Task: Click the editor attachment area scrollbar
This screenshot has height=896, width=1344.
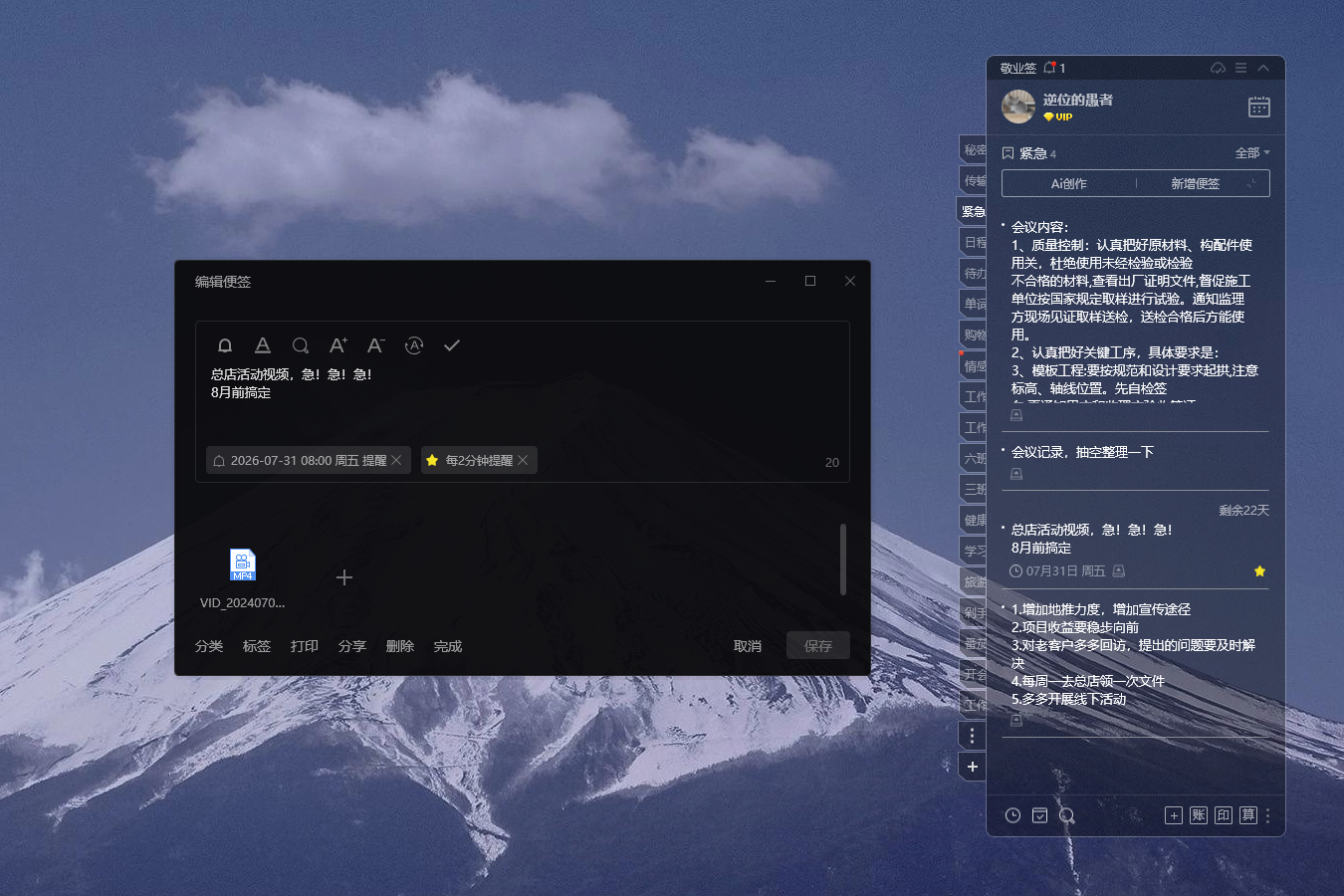Action: (x=843, y=560)
